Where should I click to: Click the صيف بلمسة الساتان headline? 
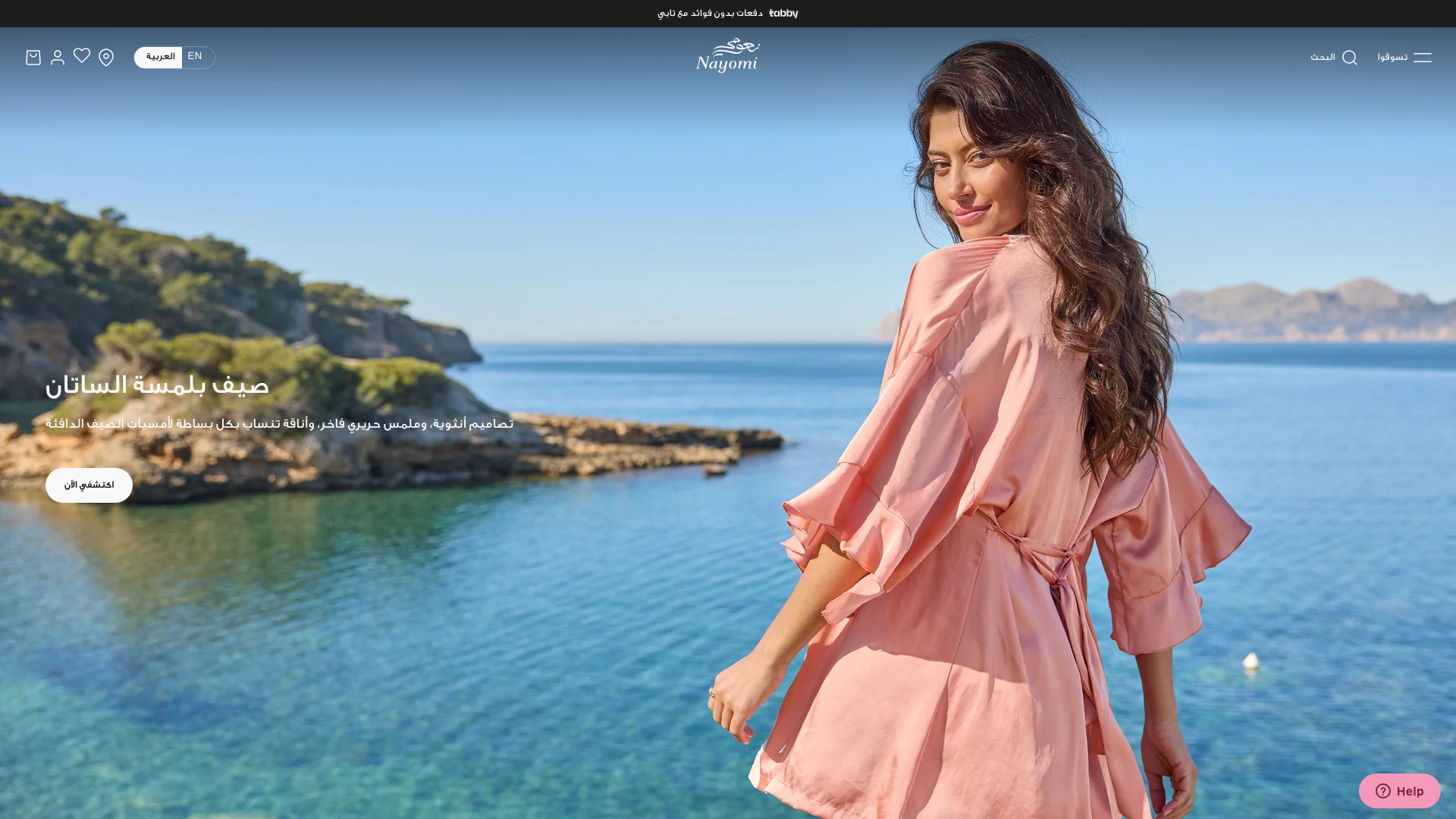point(157,387)
